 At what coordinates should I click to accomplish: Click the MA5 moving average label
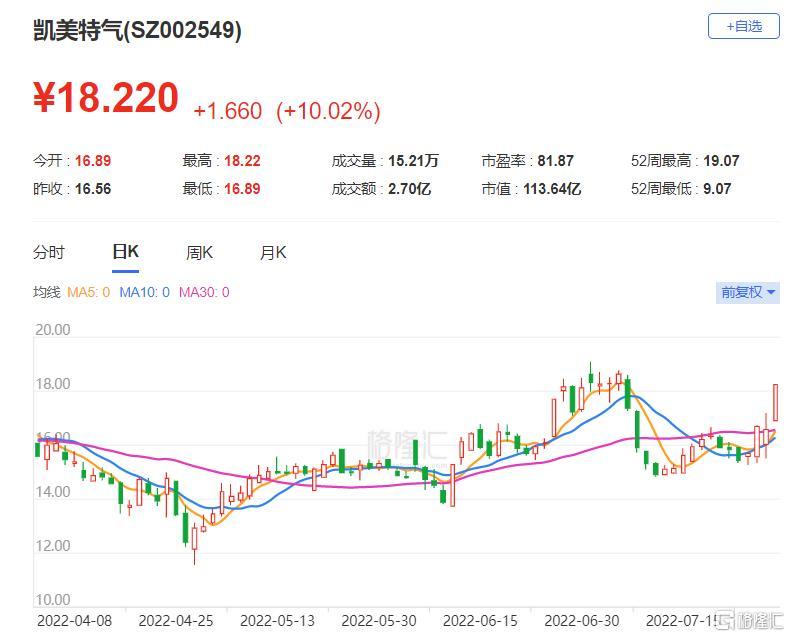88,292
